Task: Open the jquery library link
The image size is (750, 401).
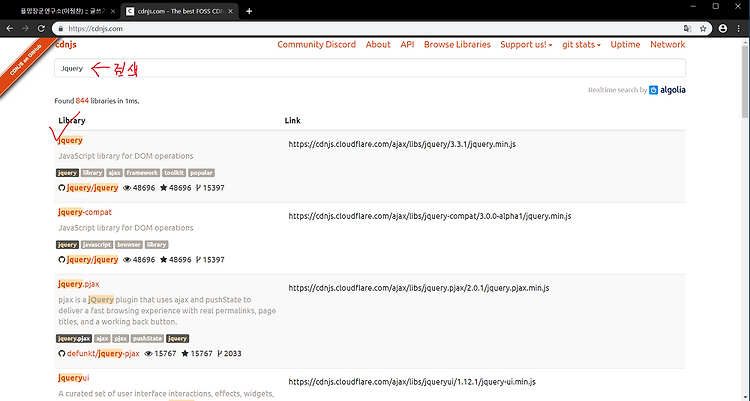Action: (x=70, y=140)
